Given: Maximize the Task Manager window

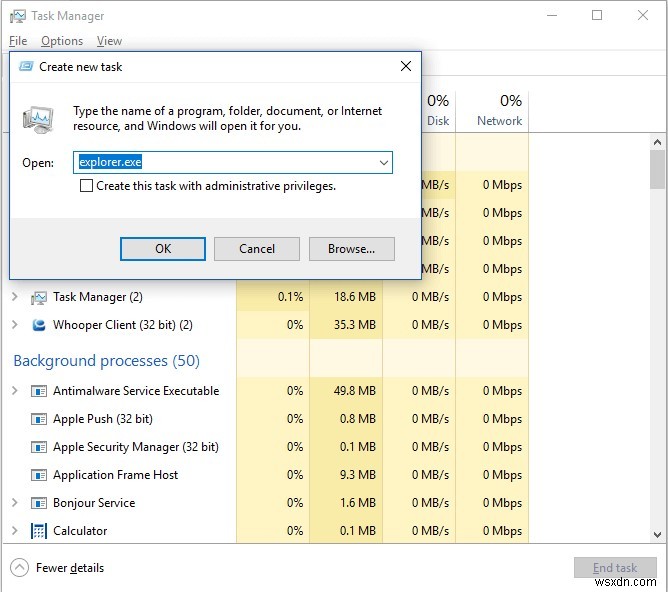Looking at the screenshot, I should pos(597,16).
